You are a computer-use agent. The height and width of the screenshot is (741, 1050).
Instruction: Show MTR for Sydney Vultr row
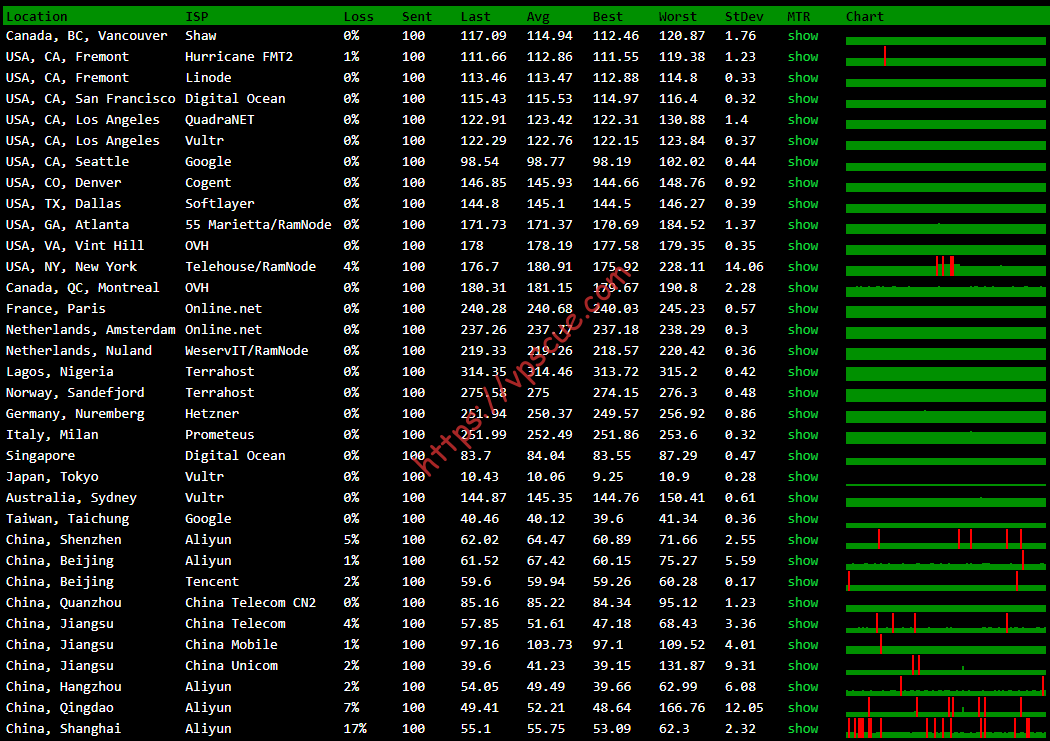pos(803,497)
